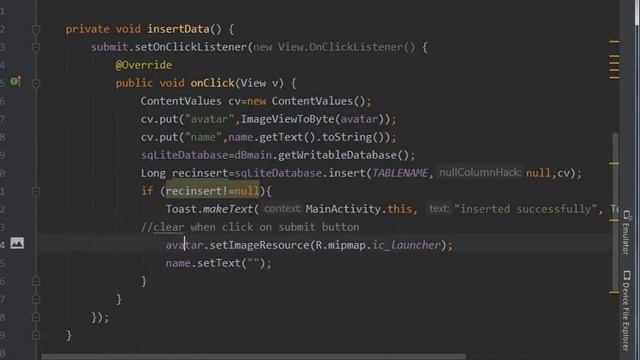
Task: Click the TABLENAME constant
Action: 400,173
